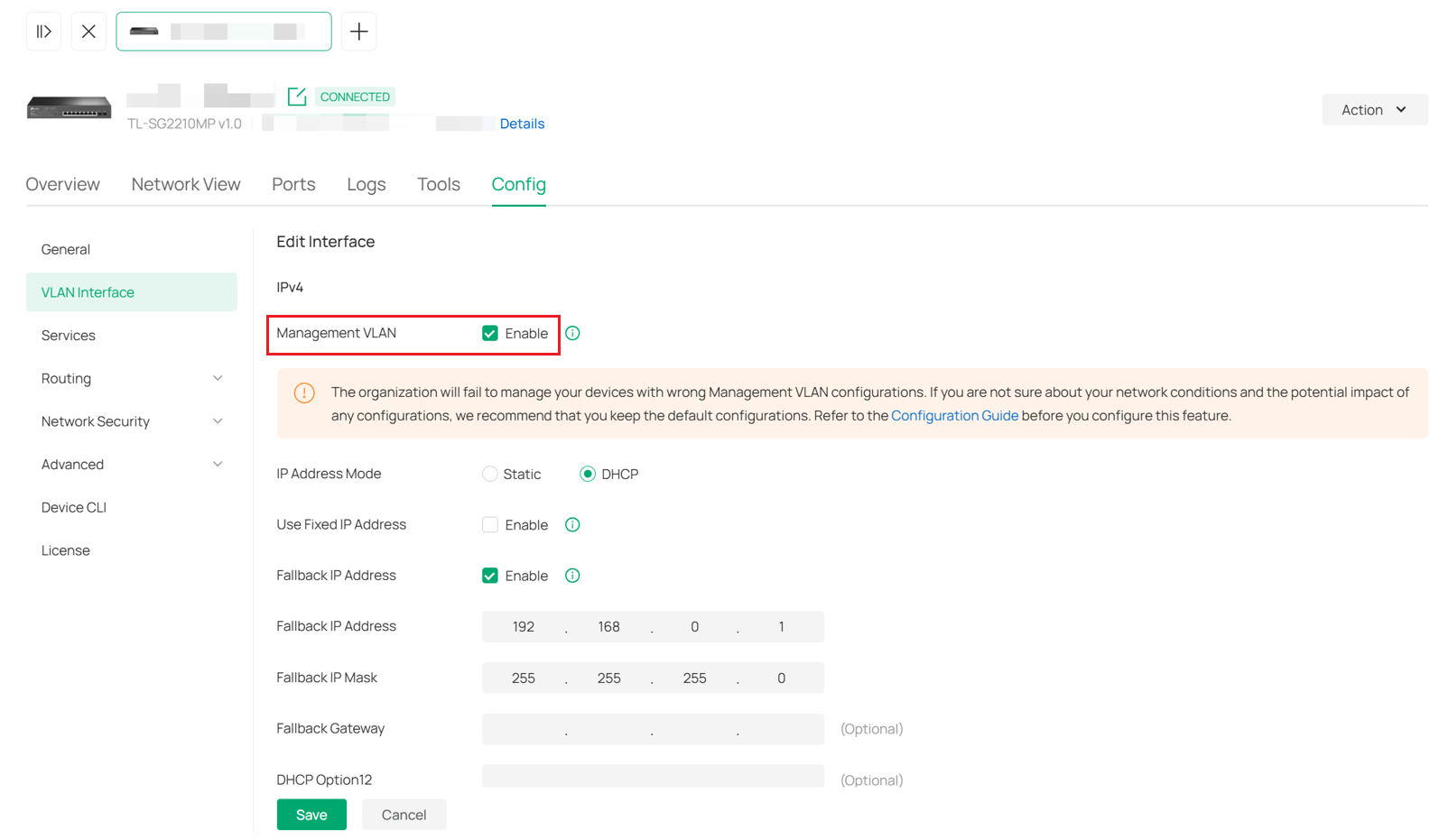Open the Configuration Guide link
Screen dimensions: 1439x840
[954, 416]
